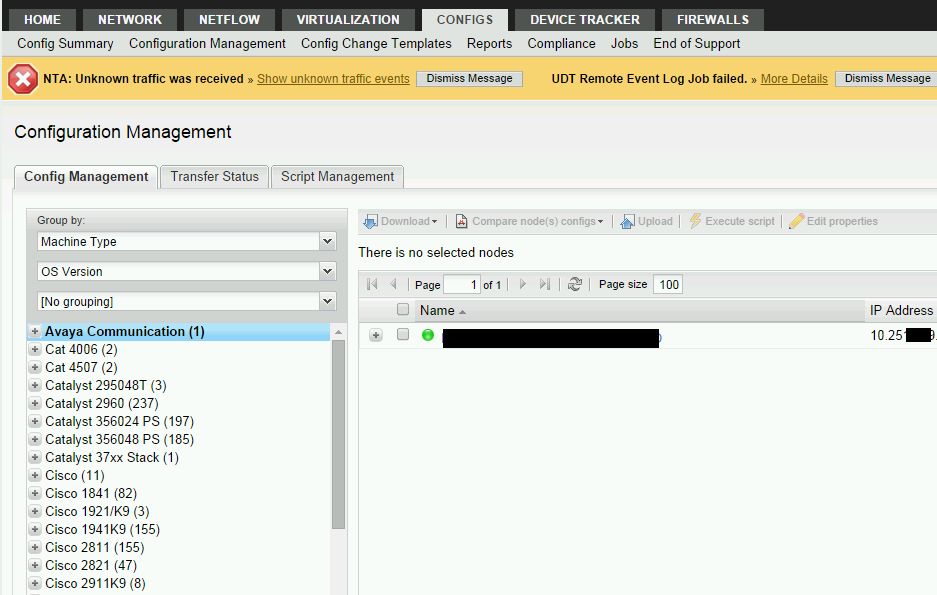This screenshot has height=595, width=937.
Task: Refresh the node list
Action: pos(575,284)
